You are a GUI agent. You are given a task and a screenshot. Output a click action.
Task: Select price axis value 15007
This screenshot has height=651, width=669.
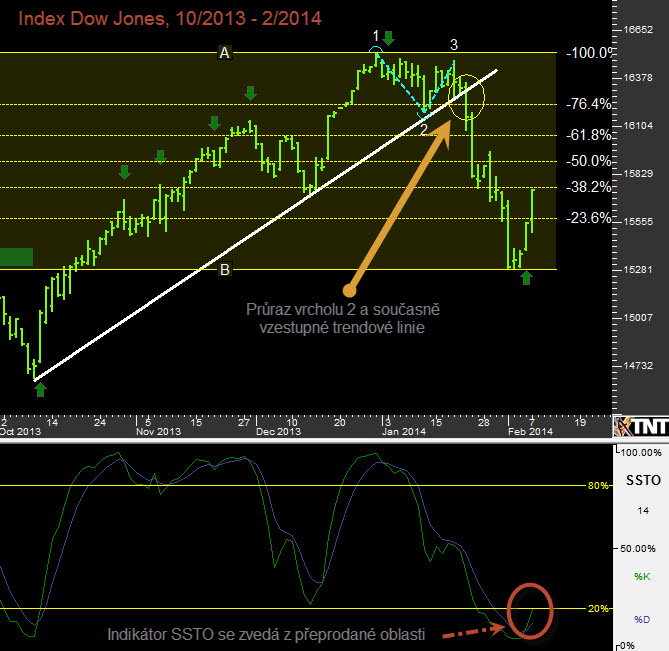(638, 317)
